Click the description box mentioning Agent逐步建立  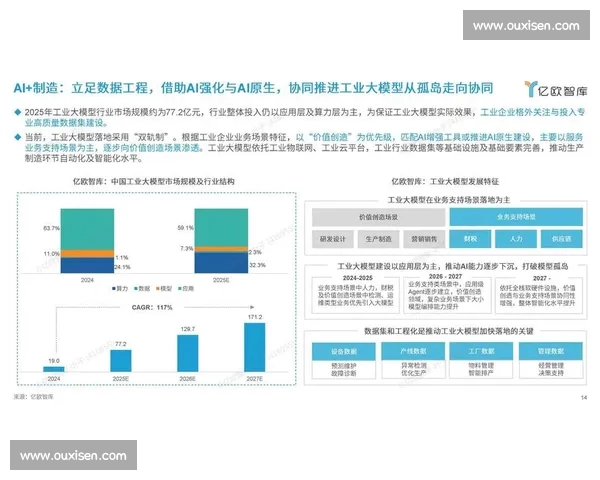[447, 295]
